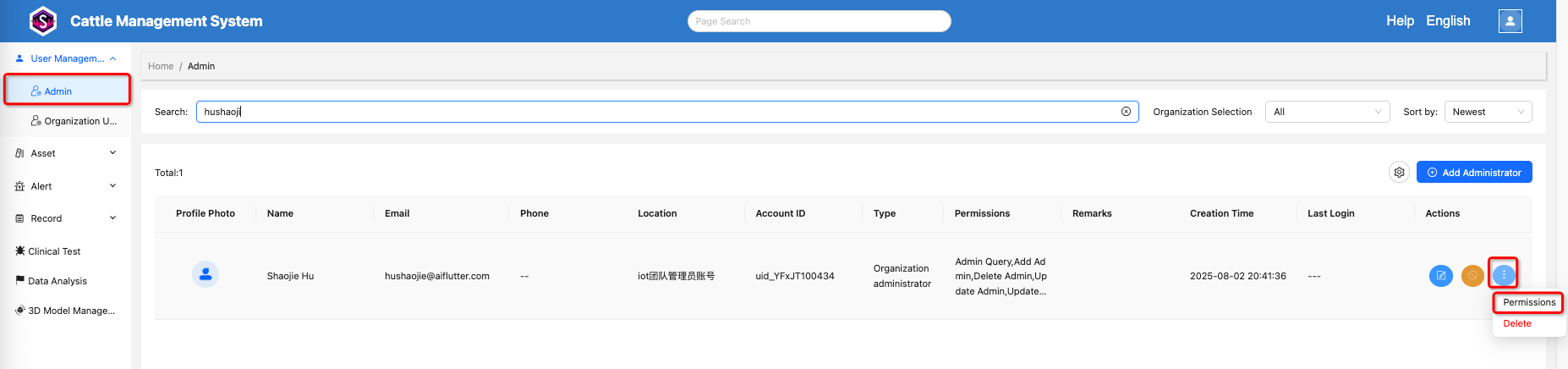The width and height of the screenshot is (1568, 369).
Task: Click the Email column header
Action: tap(397, 213)
